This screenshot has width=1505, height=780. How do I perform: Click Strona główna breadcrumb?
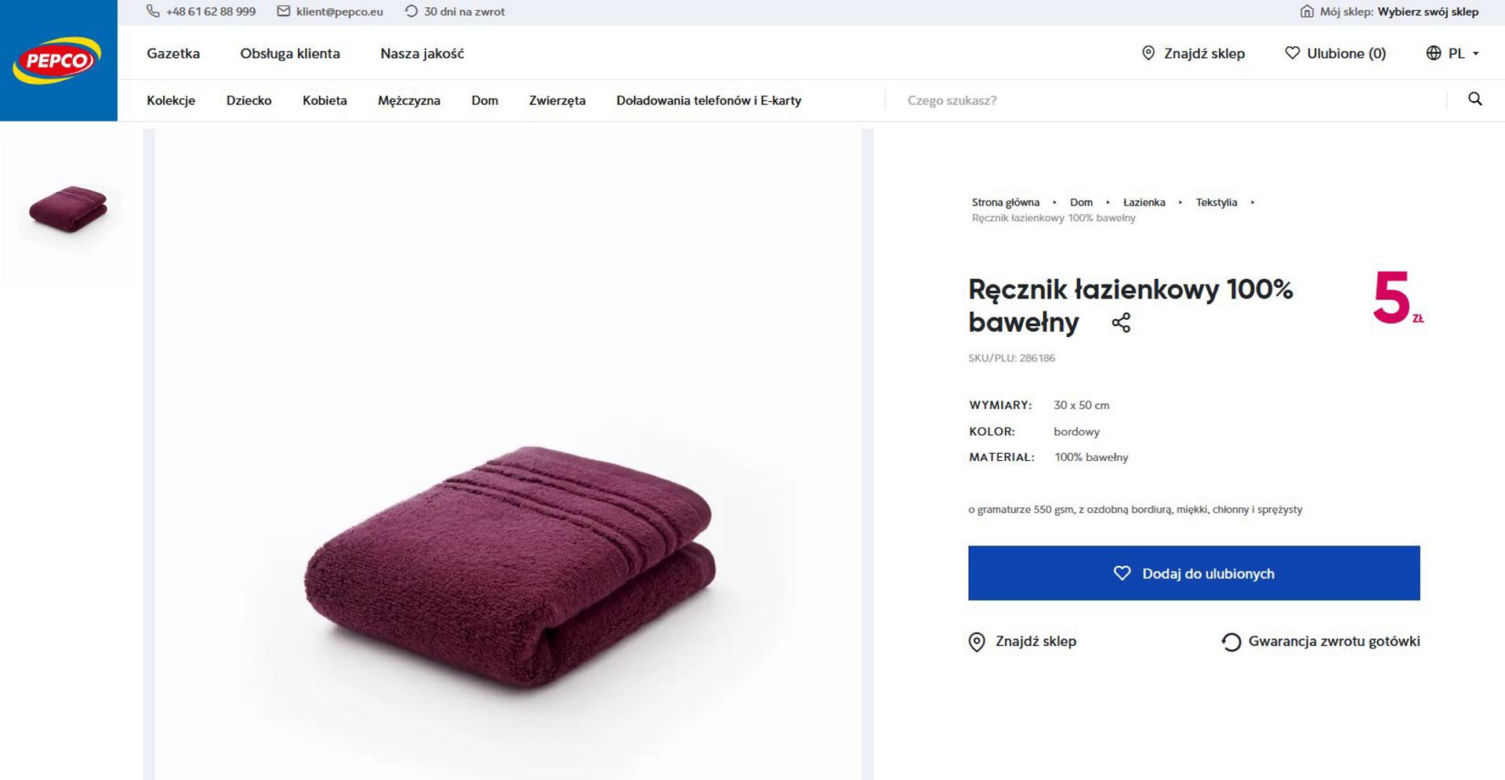[x=1006, y=202]
